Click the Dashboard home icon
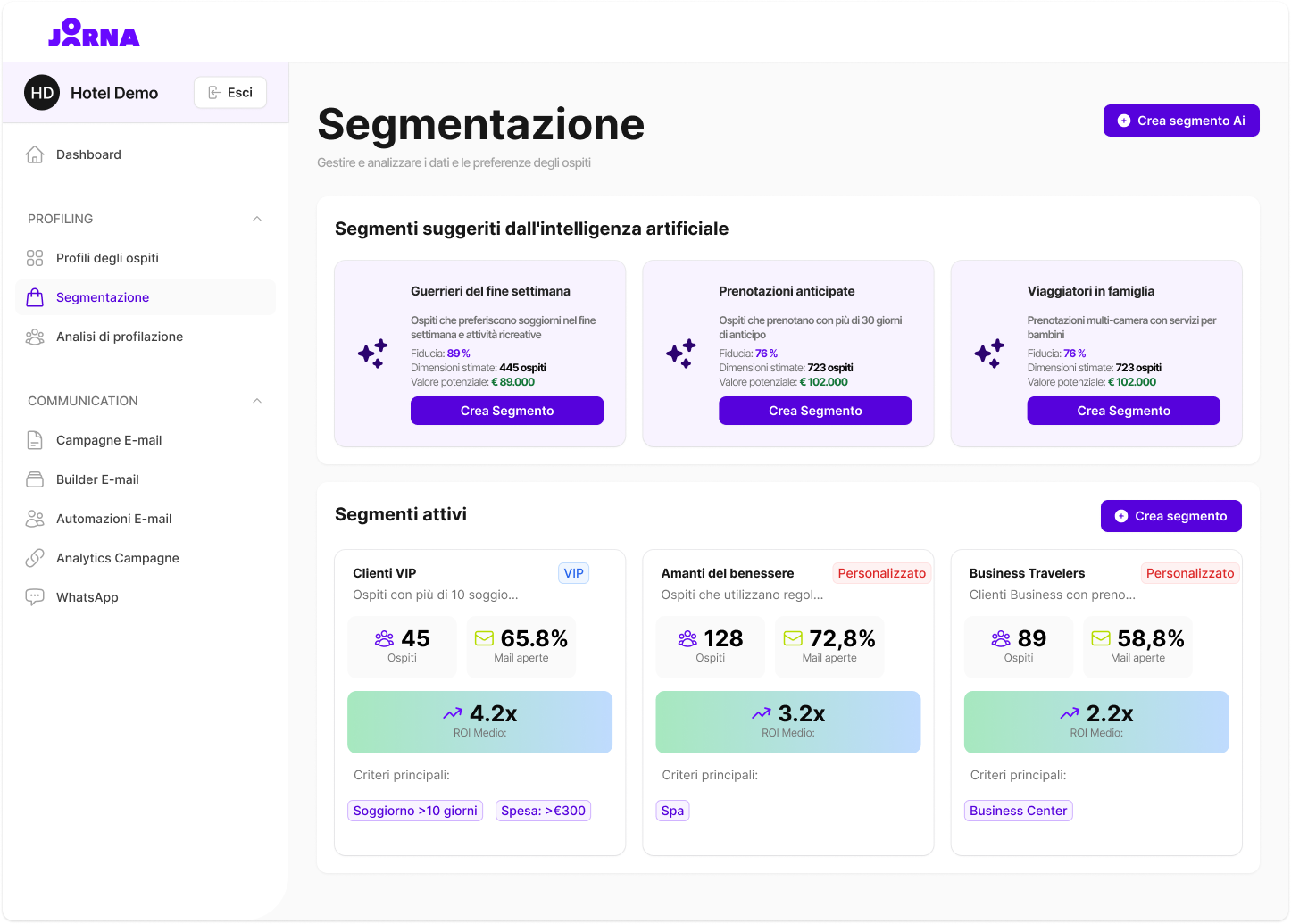Viewport: 1291px width, 924px height. (35, 154)
